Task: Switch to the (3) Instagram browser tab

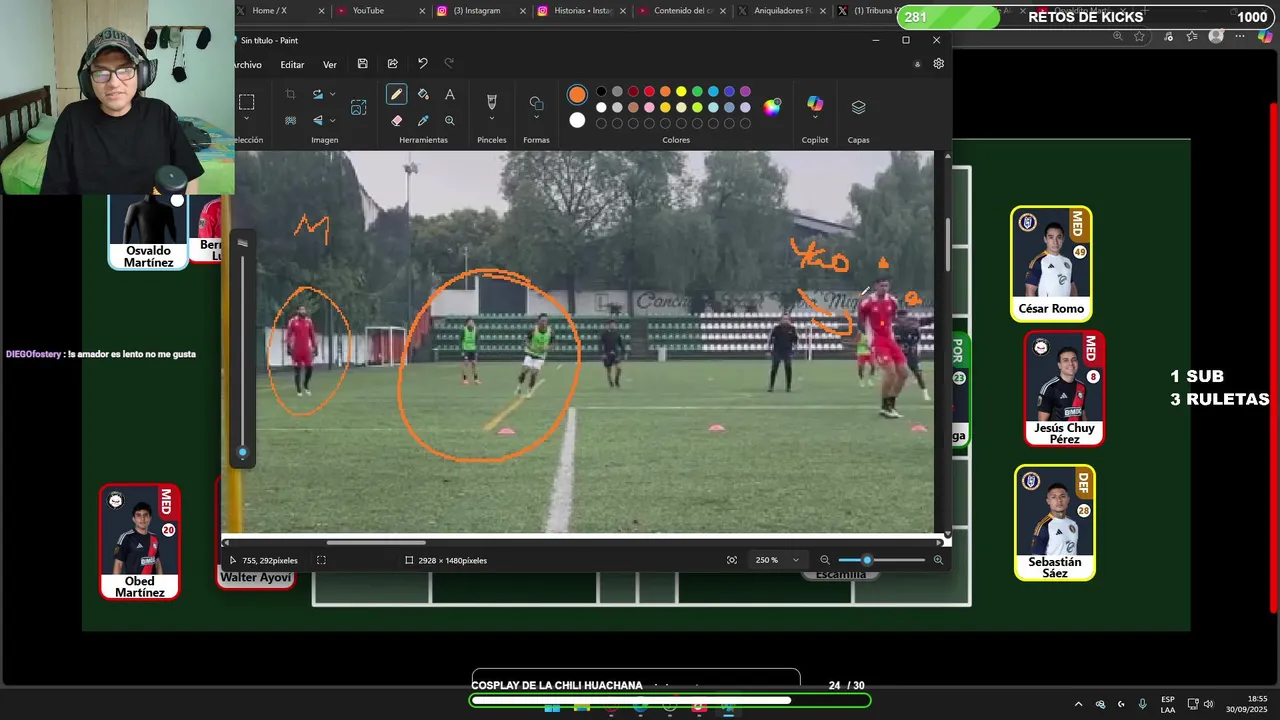Action: coord(480,10)
